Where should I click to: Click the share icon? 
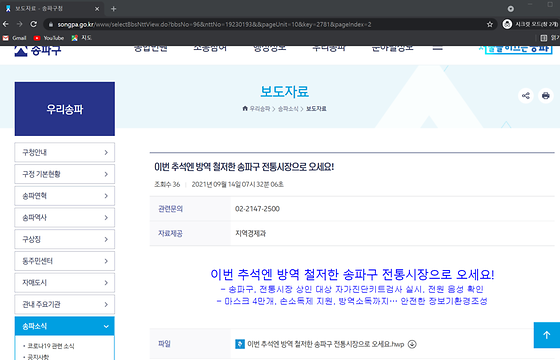(526, 95)
